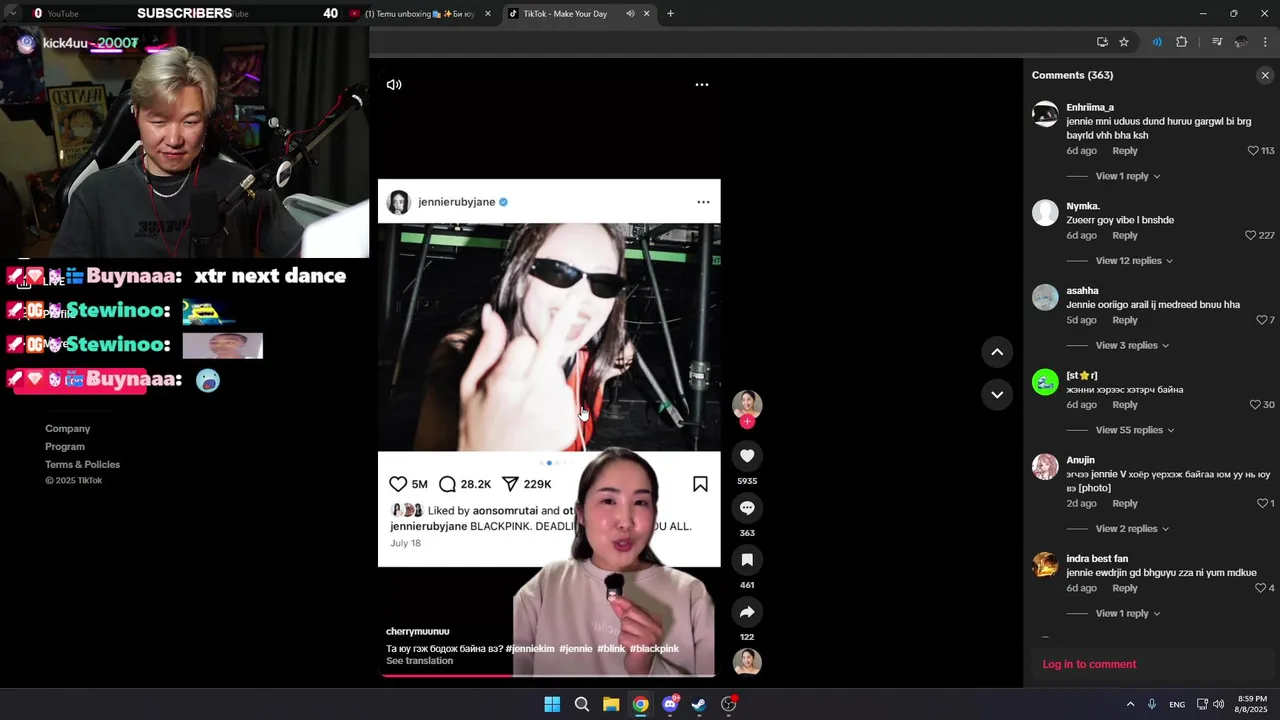Open taskbar Search

pos(581,704)
